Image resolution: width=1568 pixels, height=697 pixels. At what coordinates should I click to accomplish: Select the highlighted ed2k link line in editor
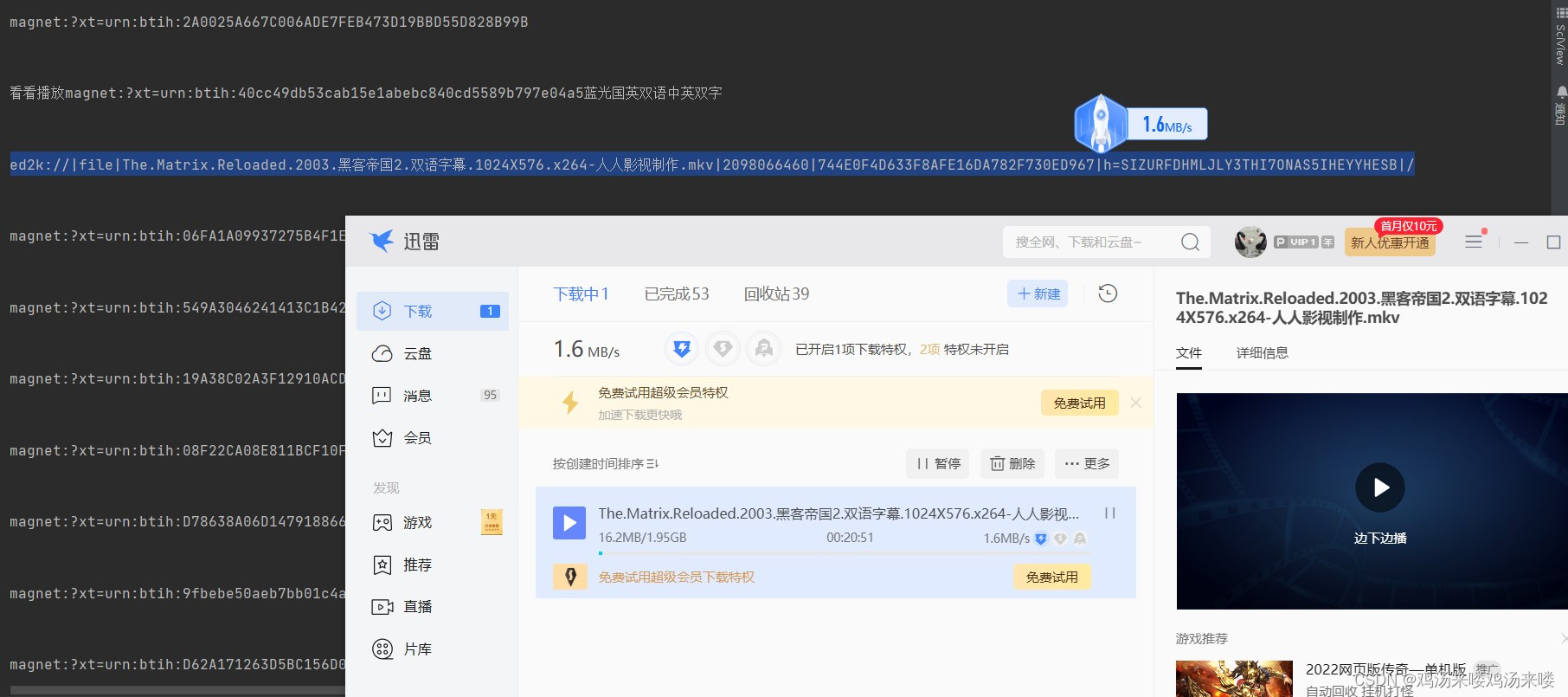click(712, 165)
